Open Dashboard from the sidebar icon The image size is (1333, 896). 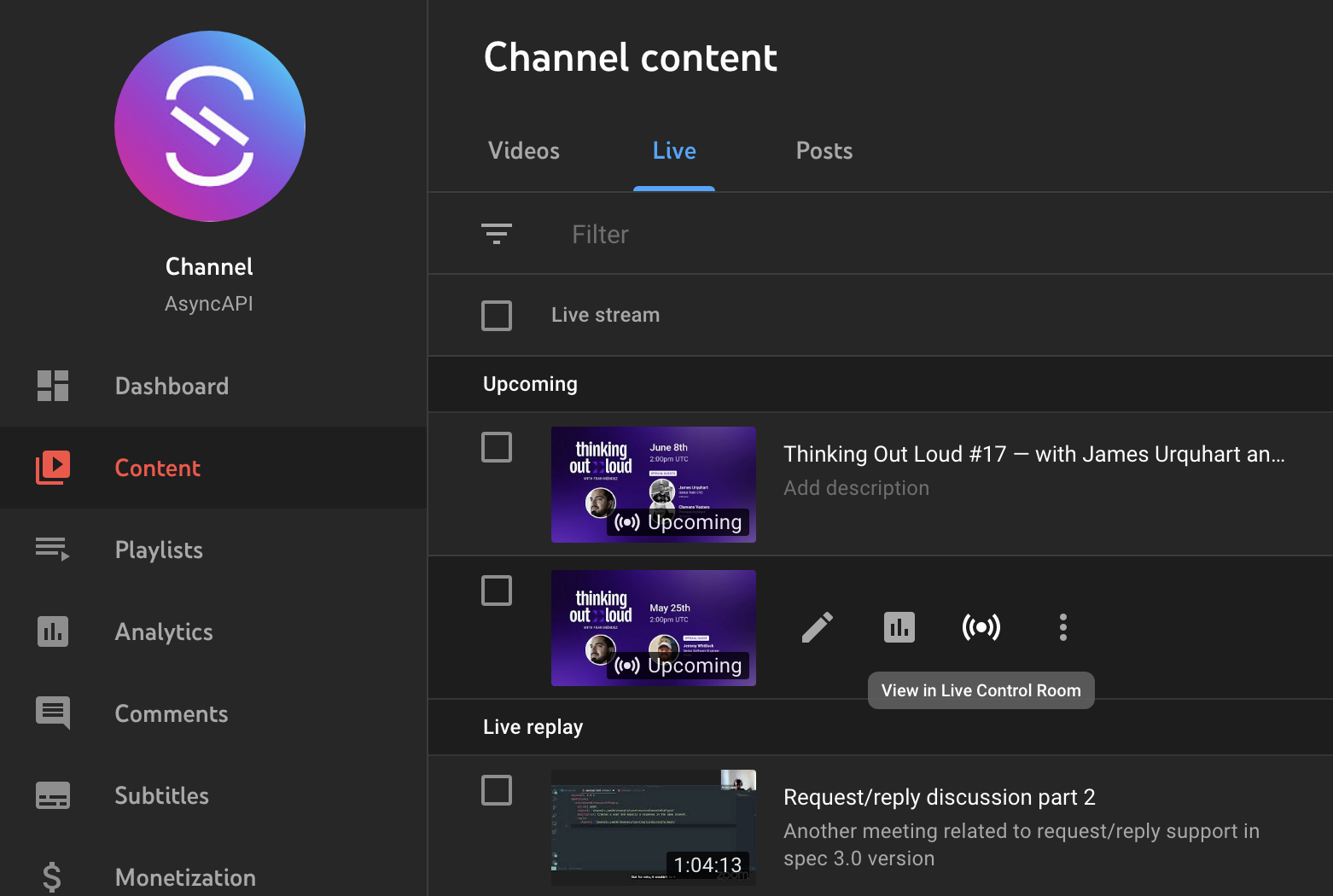[53, 386]
